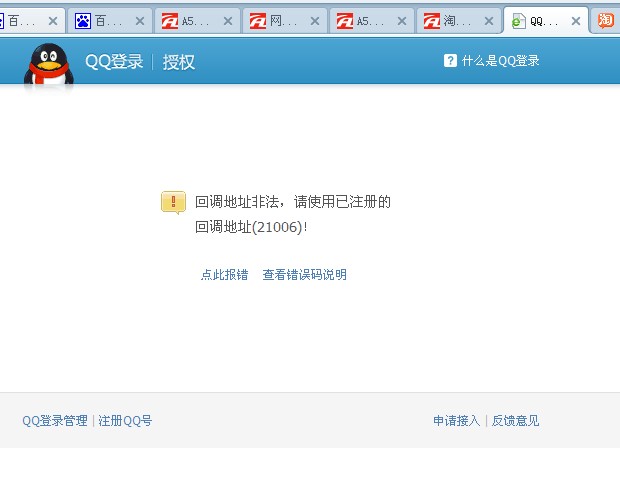Switch to the 淘 tab
Screen dimensions: 620x496
pyautogui.click(x=458, y=21)
